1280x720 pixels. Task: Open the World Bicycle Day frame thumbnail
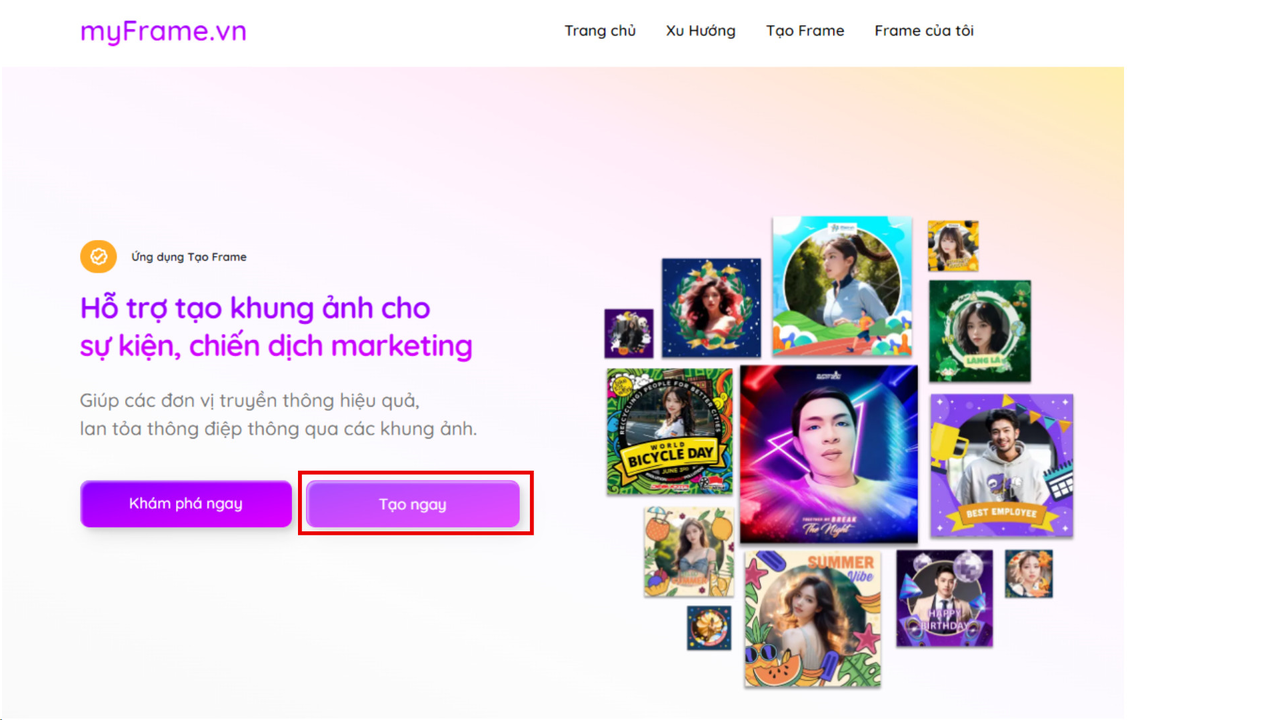coord(670,431)
